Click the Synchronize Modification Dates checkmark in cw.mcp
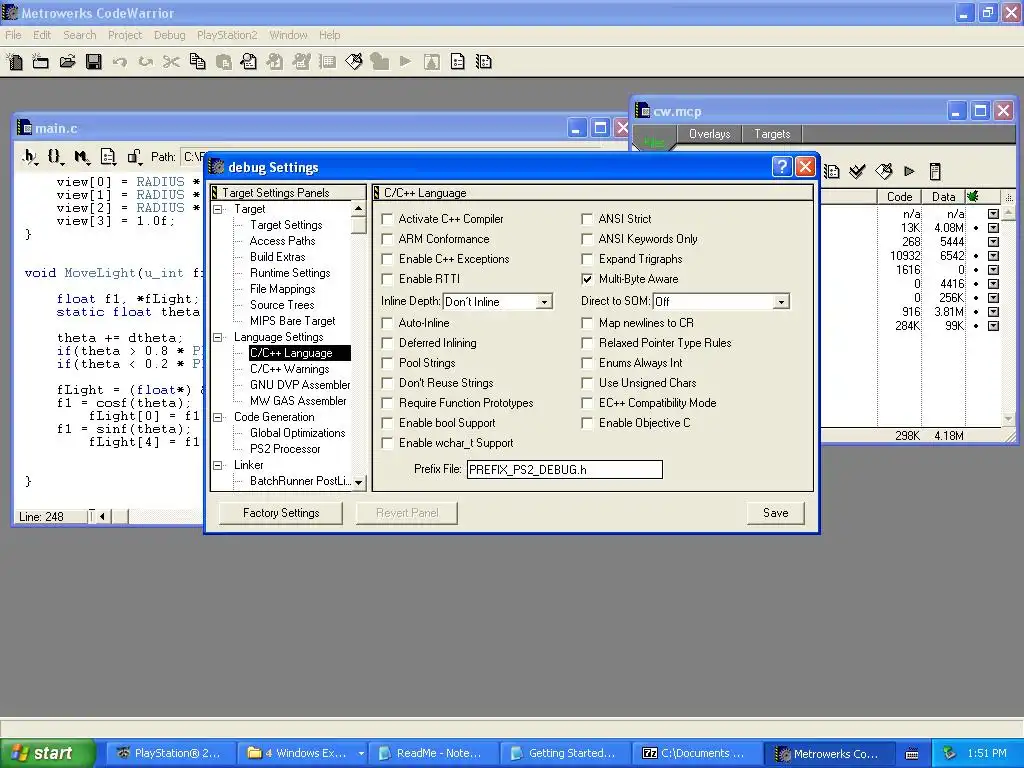Screen dimensions: 1024x768 tap(857, 171)
